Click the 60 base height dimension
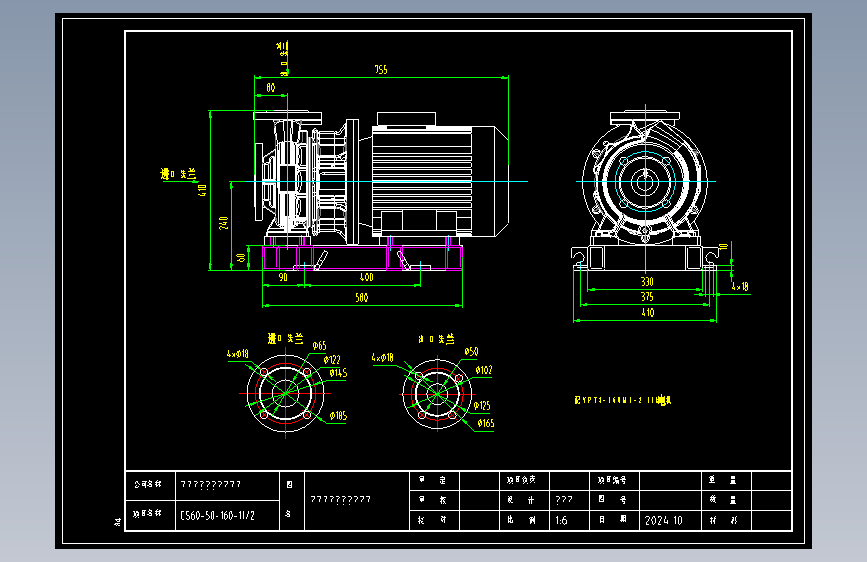The width and height of the screenshot is (867, 562). pos(241,258)
